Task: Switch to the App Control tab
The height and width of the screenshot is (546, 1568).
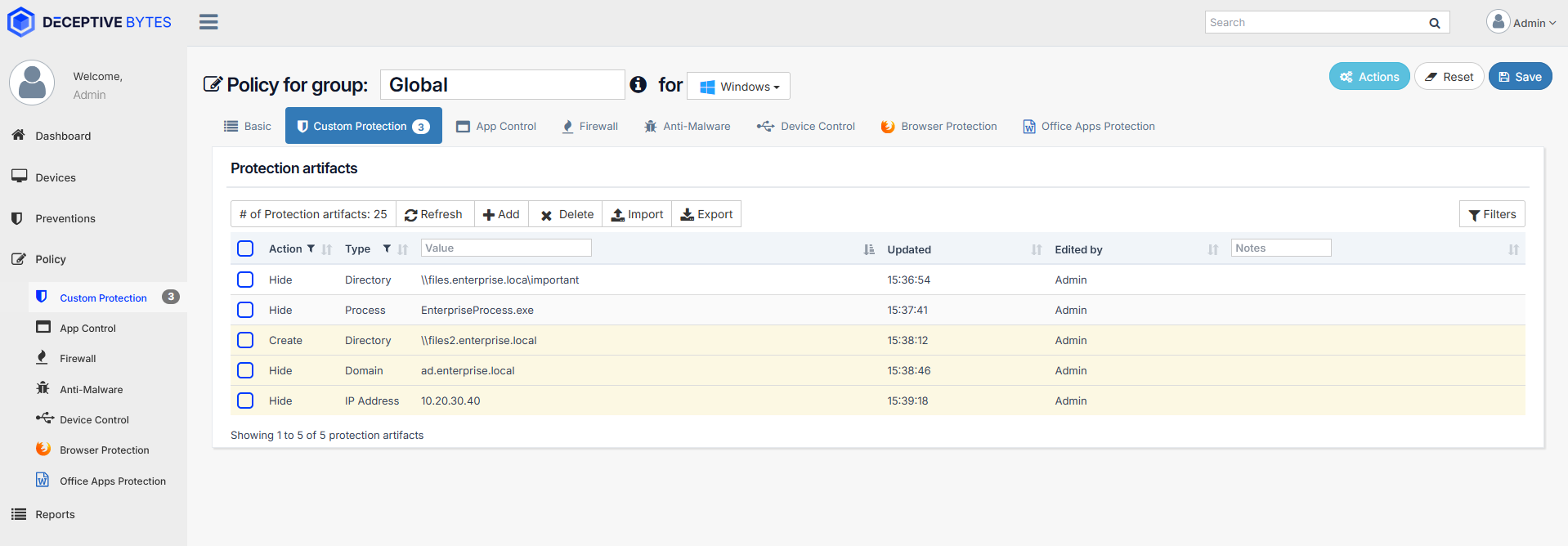Action: (496, 126)
